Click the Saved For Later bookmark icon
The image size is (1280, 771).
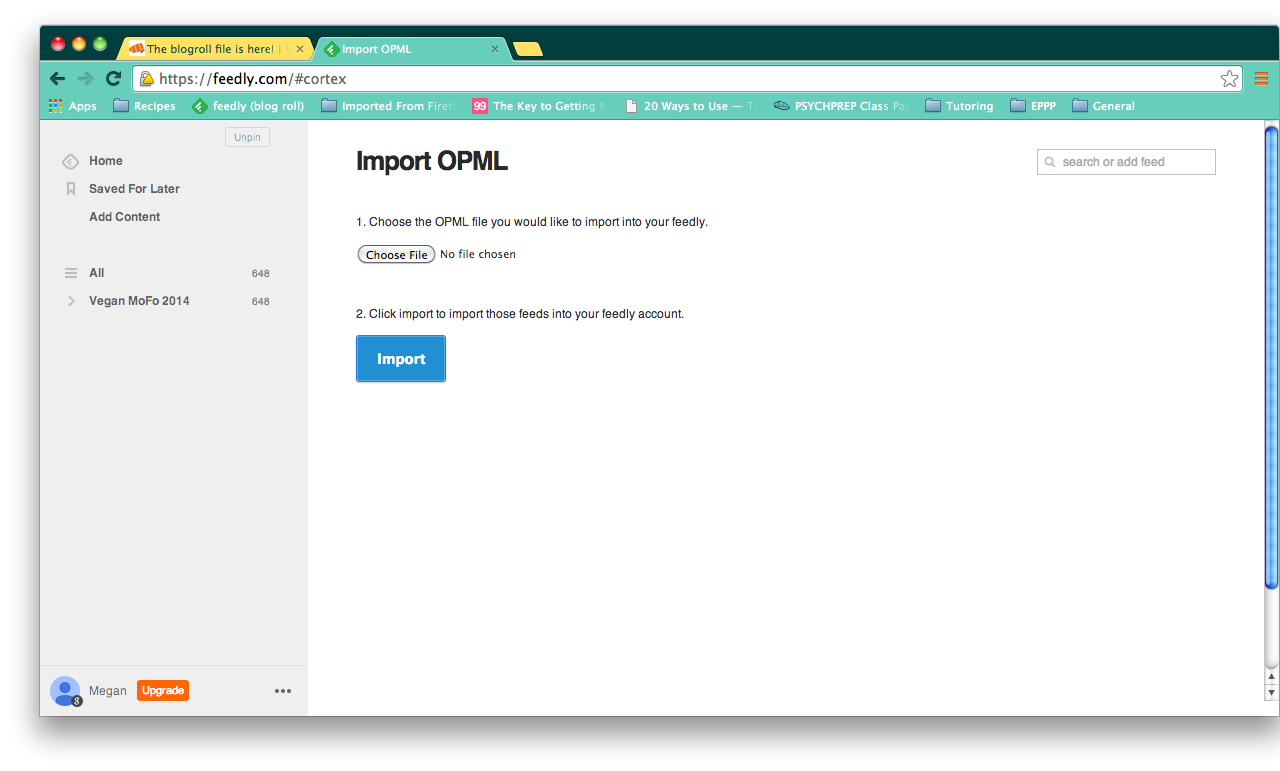71,189
